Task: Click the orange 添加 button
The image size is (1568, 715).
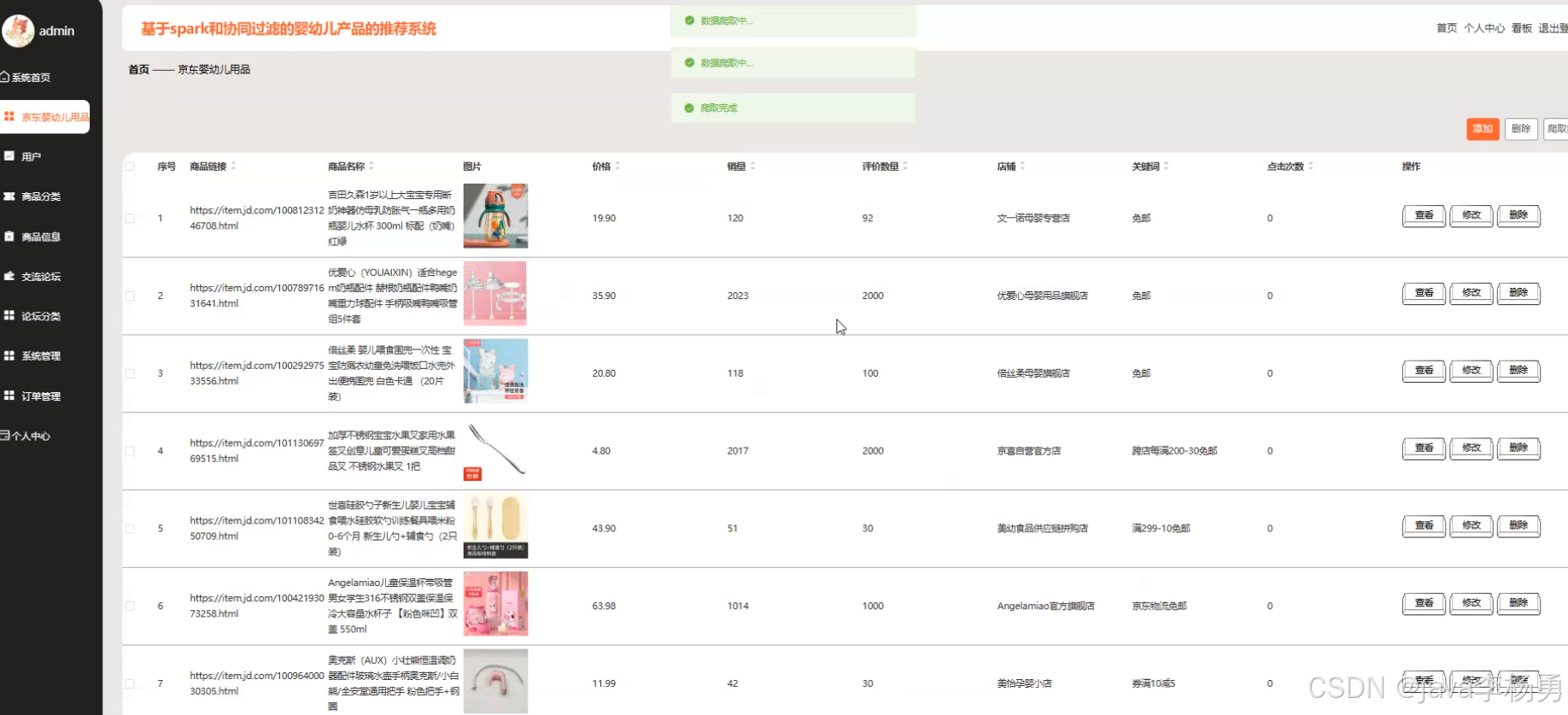Action: click(1483, 129)
